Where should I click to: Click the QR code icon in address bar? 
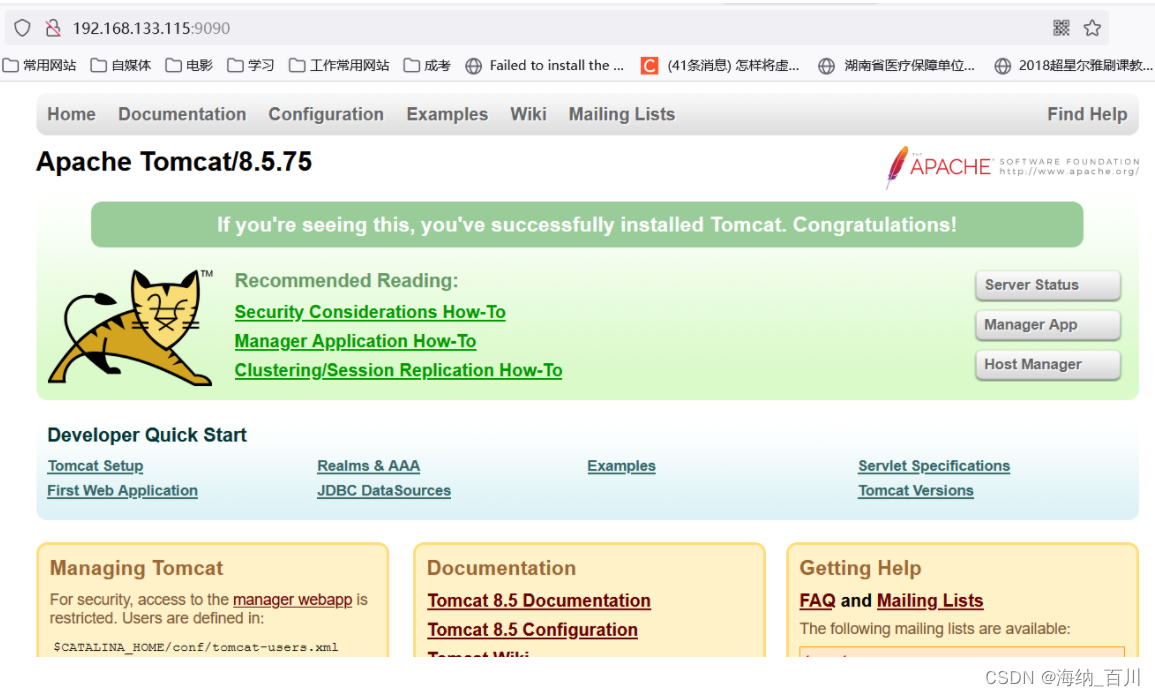click(x=1061, y=28)
